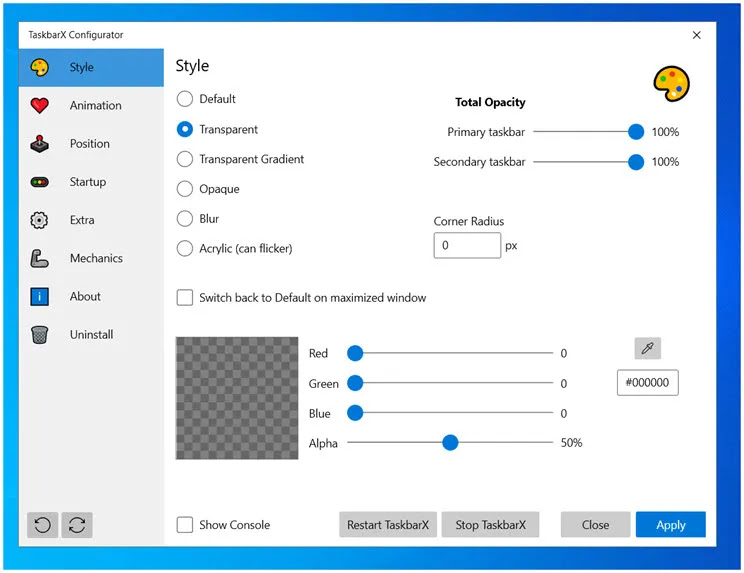Image resolution: width=744 pixels, height=573 pixels.
Task: Click the Green color slider handle
Action: click(x=355, y=383)
